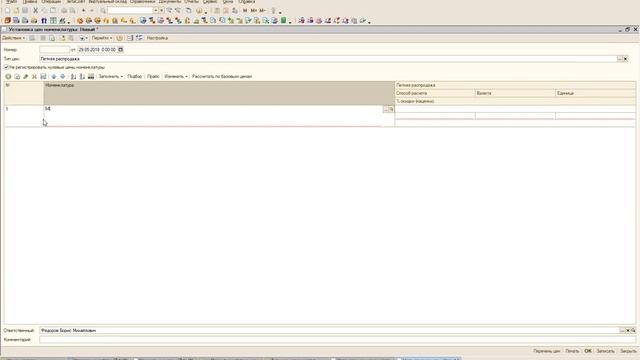Open the Файл menu
The height and width of the screenshot is (360, 640).
11,2
